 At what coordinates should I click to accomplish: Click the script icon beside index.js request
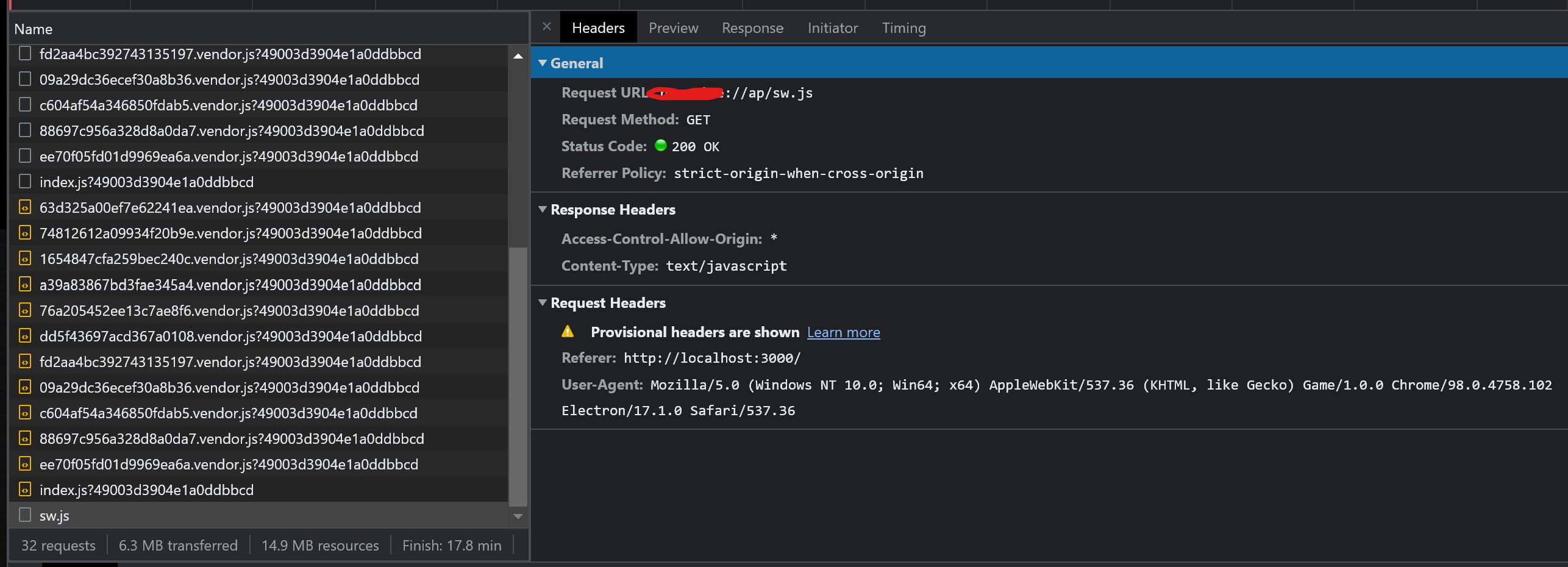point(24,490)
